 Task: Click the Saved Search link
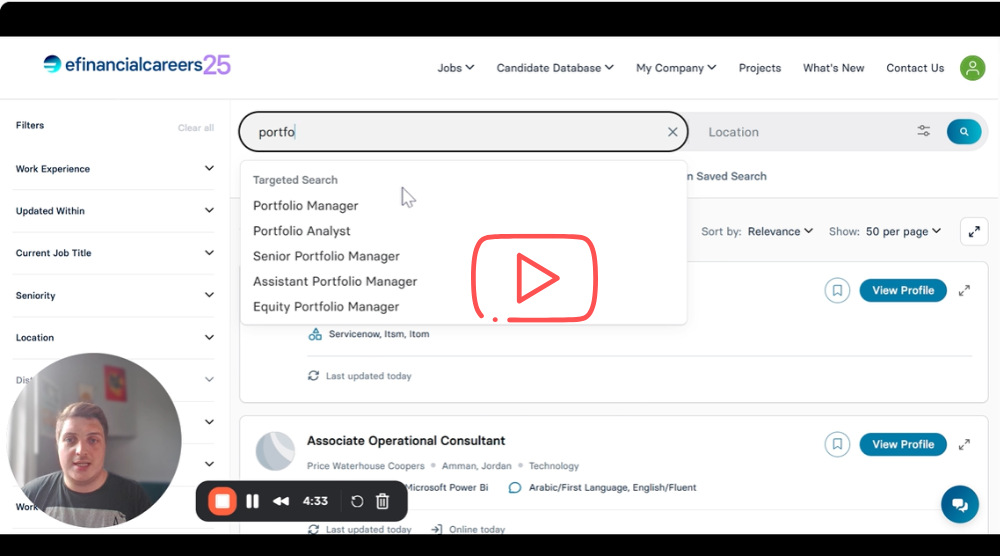[731, 176]
